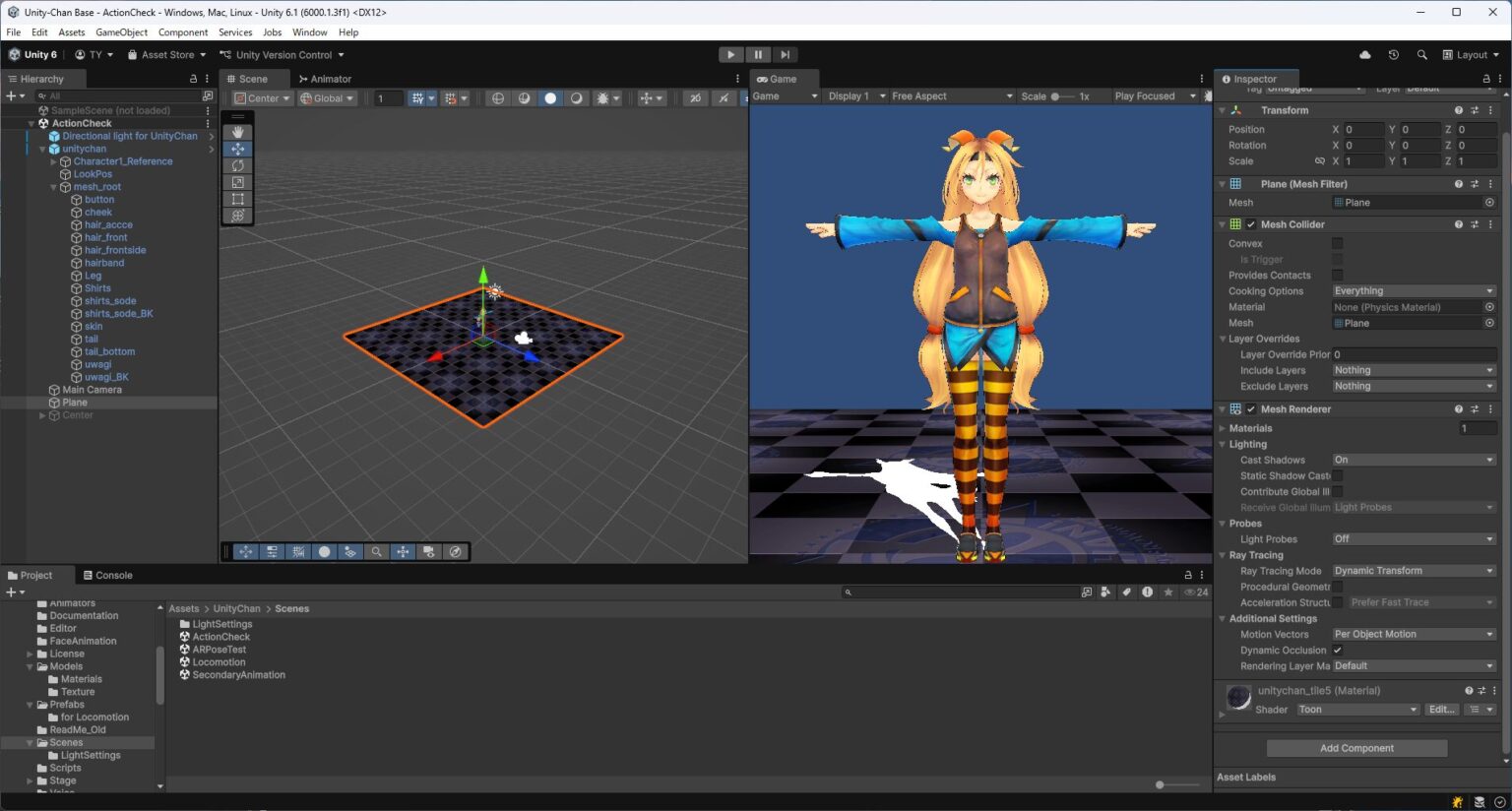Click Edit next to the Toon shader
The width and height of the screenshot is (1512, 811).
[1441, 709]
